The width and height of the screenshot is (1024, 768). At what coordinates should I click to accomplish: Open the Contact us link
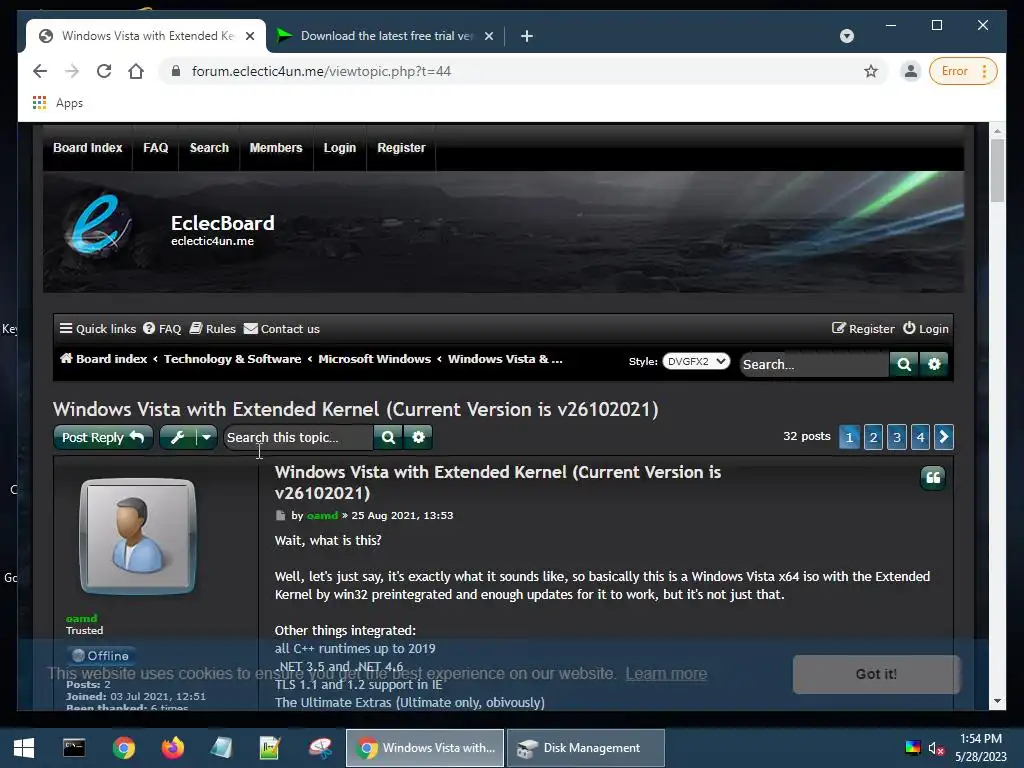pyautogui.click(x=281, y=328)
